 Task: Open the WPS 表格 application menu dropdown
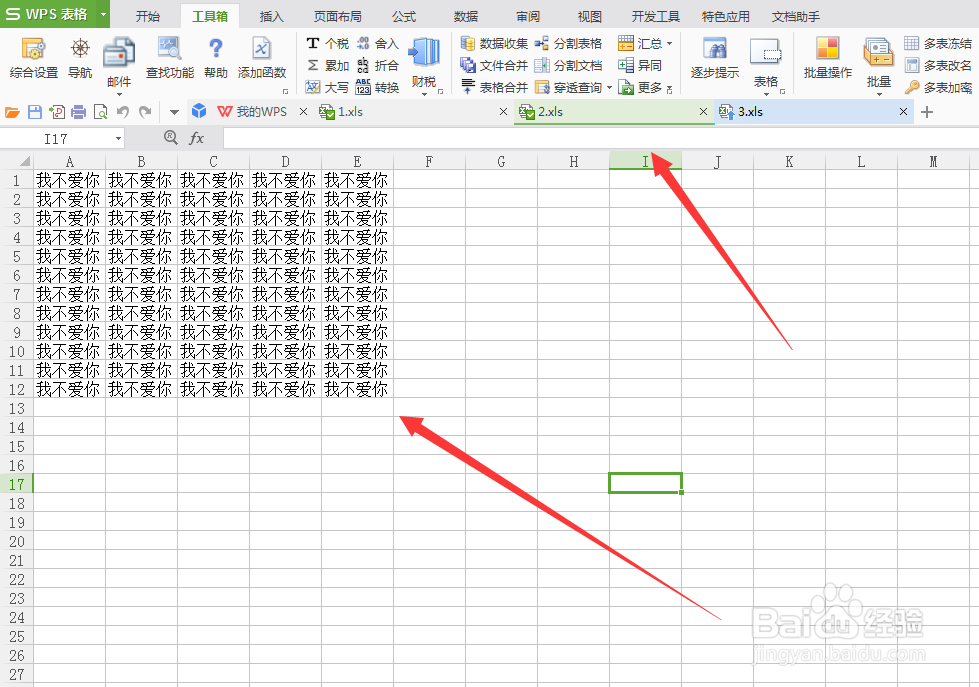pos(103,14)
